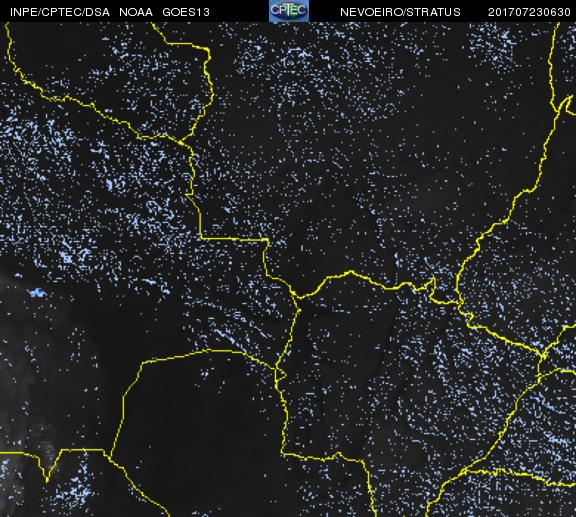Viewport: 576px width, 517px height.
Task: Select the GOES13 satellite label
Action: [186, 12]
